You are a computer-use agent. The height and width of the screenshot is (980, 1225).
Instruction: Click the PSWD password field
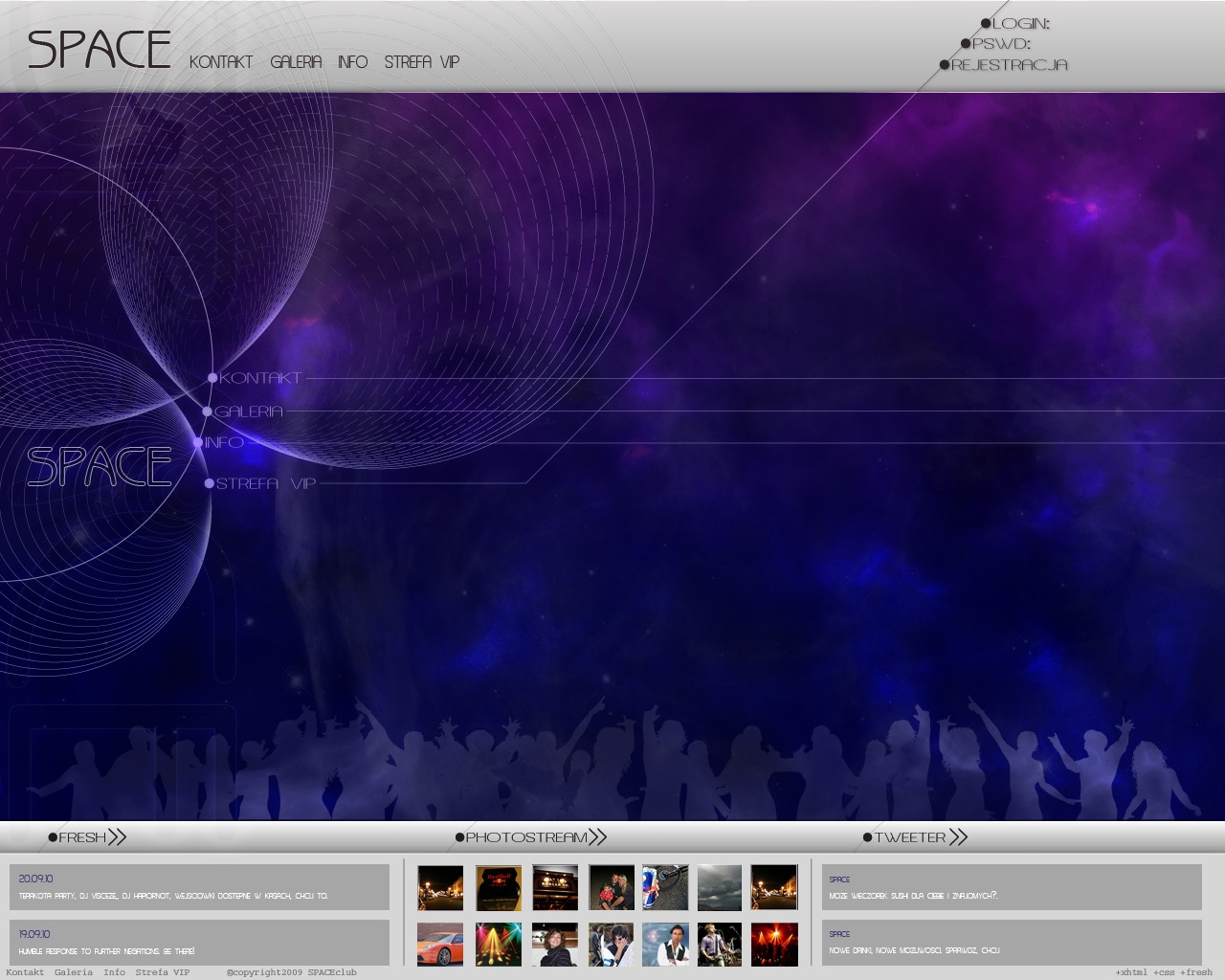pyautogui.click(x=1001, y=43)
